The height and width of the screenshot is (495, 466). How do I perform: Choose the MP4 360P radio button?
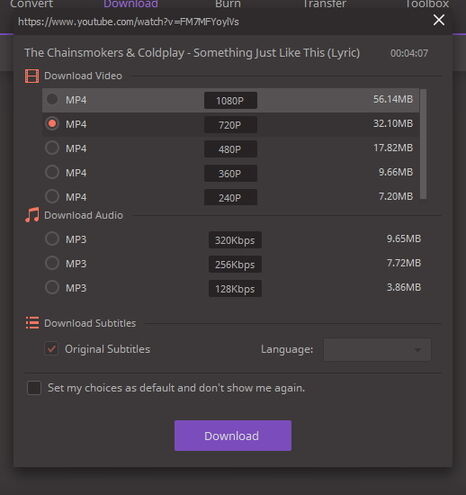point(52,172)
